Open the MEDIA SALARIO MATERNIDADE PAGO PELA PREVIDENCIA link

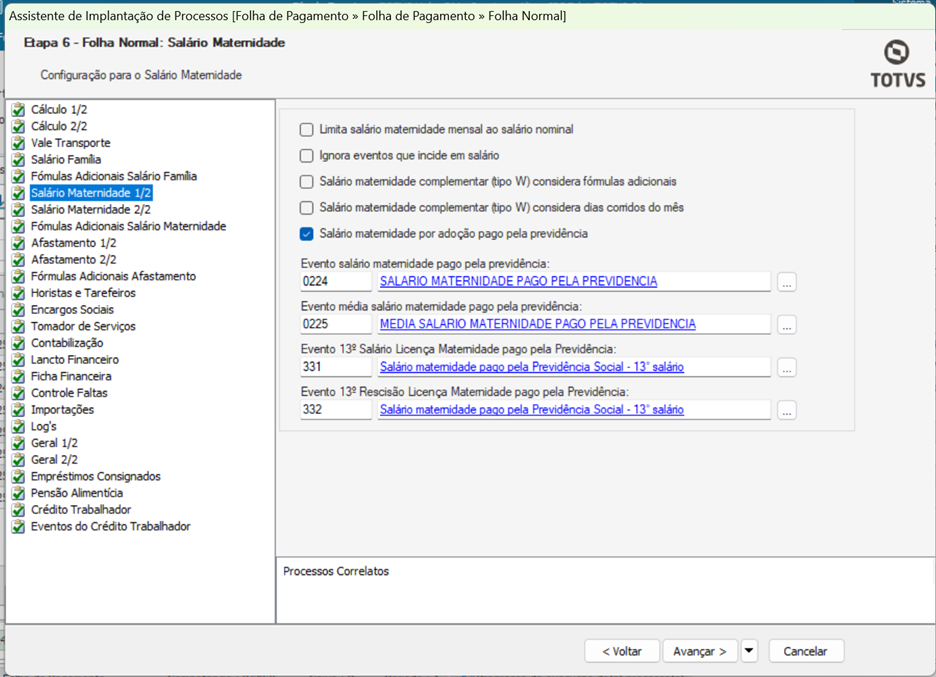tap(537, 324)
